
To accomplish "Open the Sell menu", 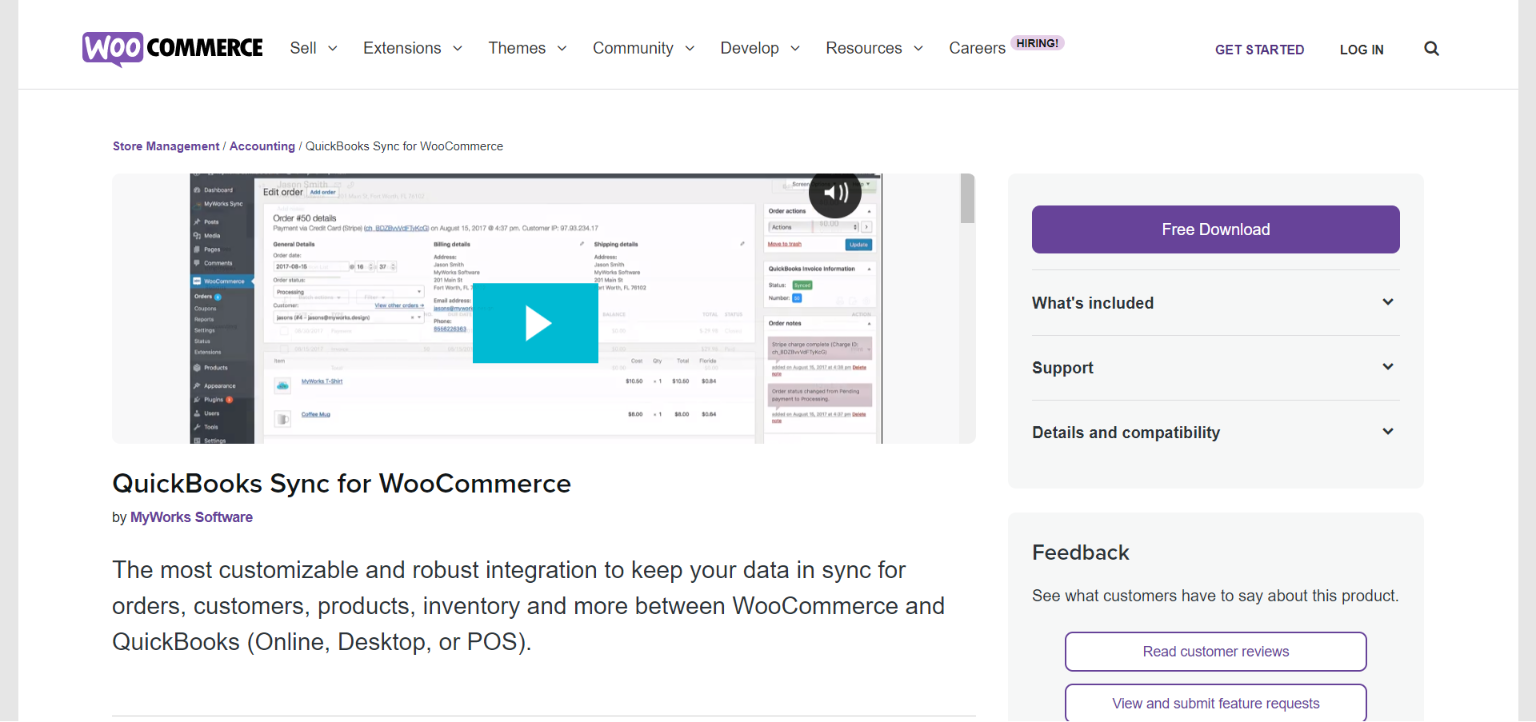I will click(x=314, y=48).
